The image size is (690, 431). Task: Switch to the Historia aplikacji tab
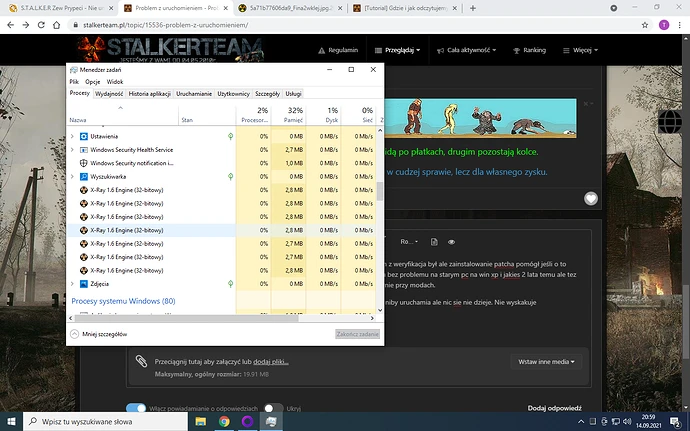coord(150,94)
